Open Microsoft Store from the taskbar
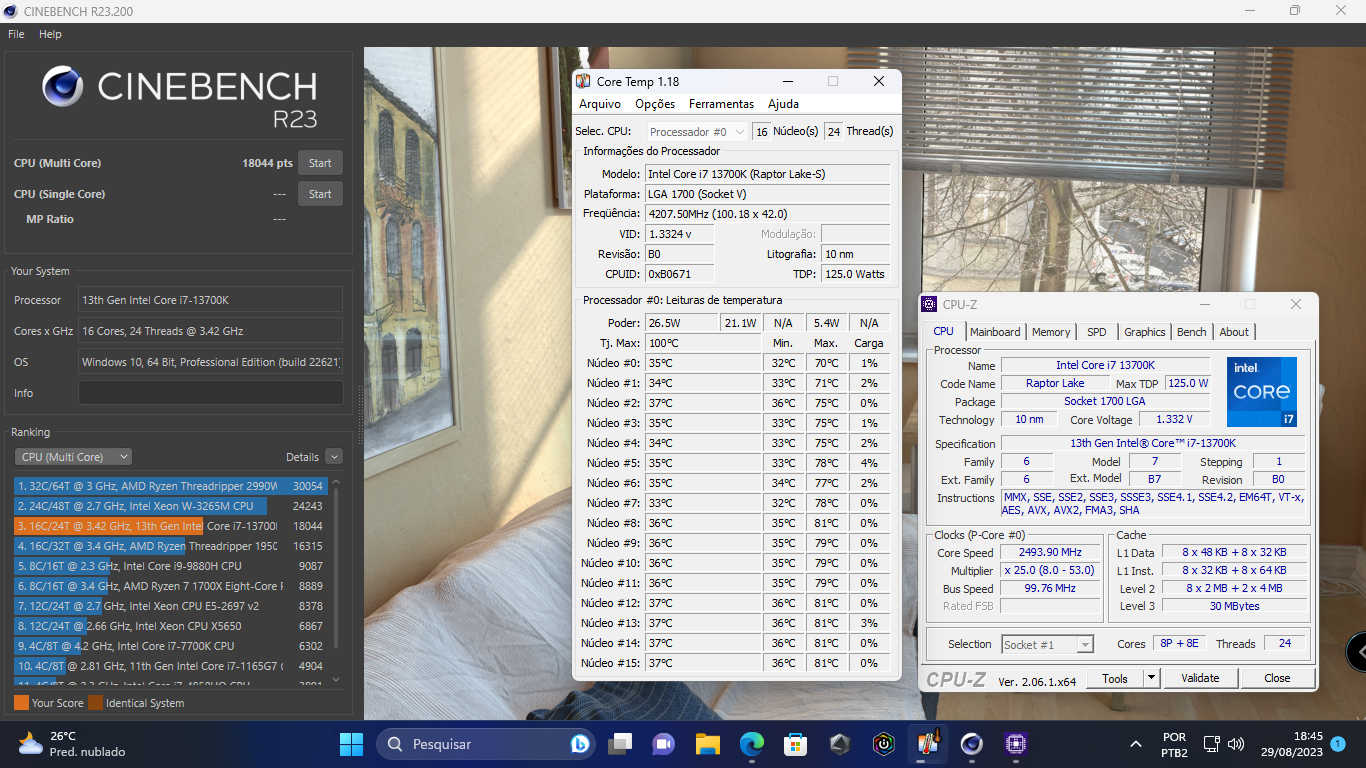 coord(796,744)
